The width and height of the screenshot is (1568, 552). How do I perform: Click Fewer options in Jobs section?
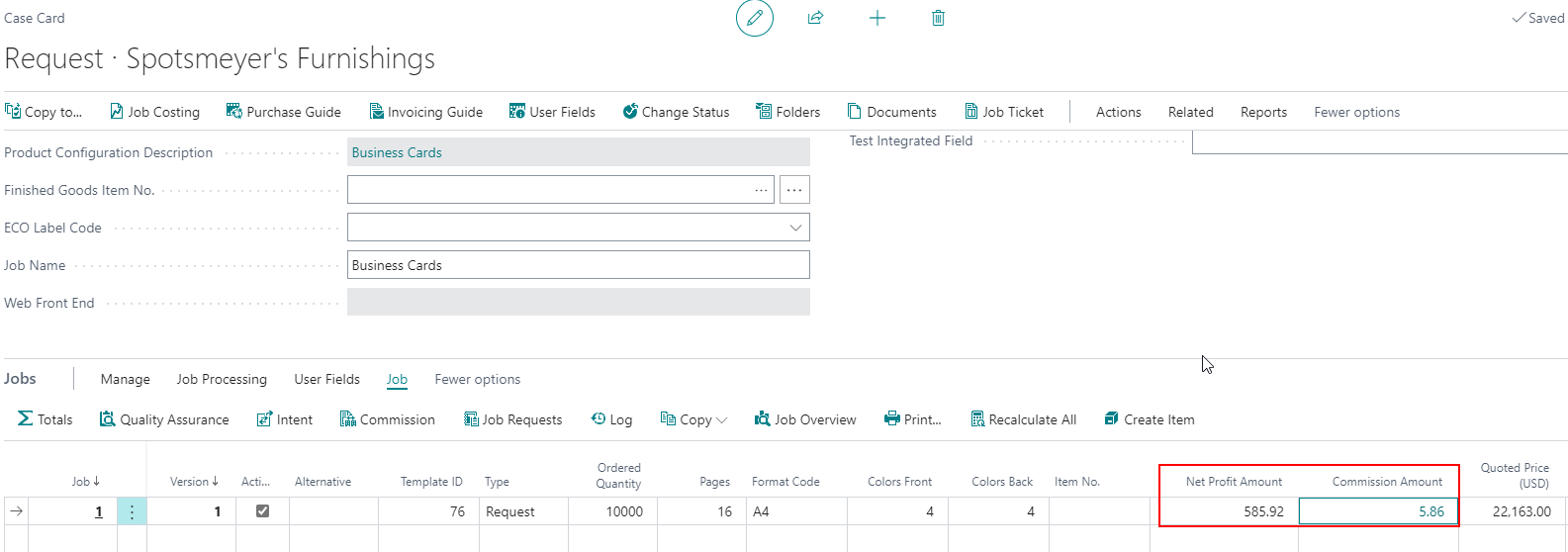tap(478, 379)
